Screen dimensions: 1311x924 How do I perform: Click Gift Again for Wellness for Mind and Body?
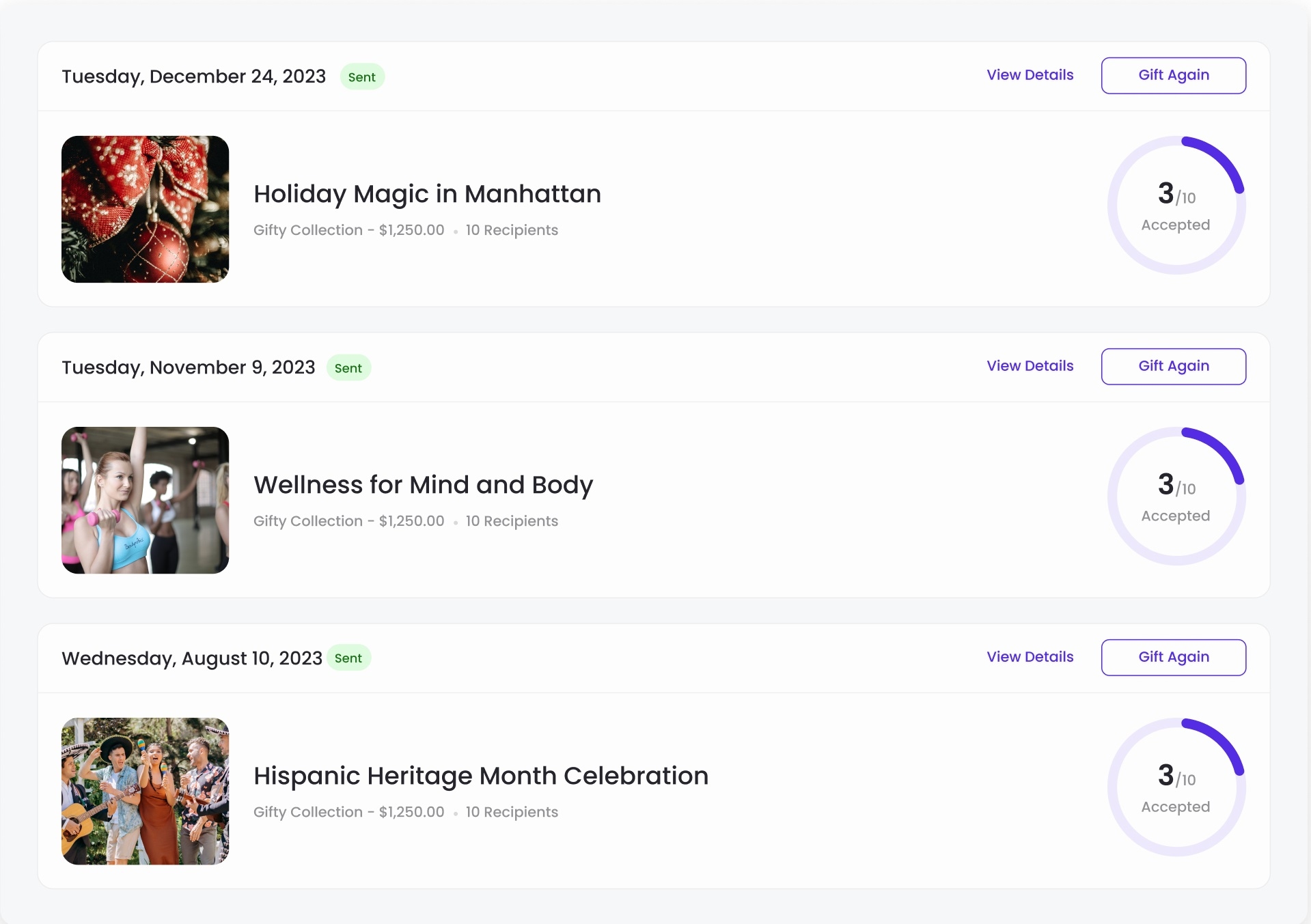click(x=1173, y=366)
